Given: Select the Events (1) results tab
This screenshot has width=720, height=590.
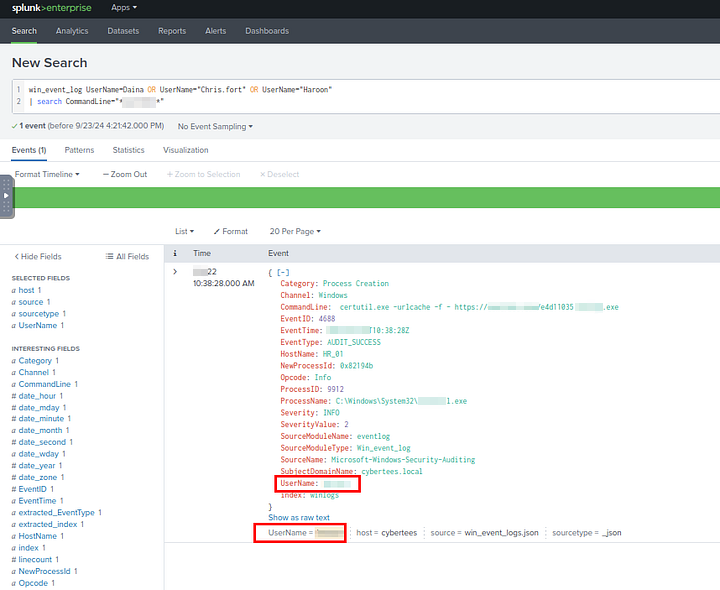Looking at the screenshot, I should [x=29, y=150].
